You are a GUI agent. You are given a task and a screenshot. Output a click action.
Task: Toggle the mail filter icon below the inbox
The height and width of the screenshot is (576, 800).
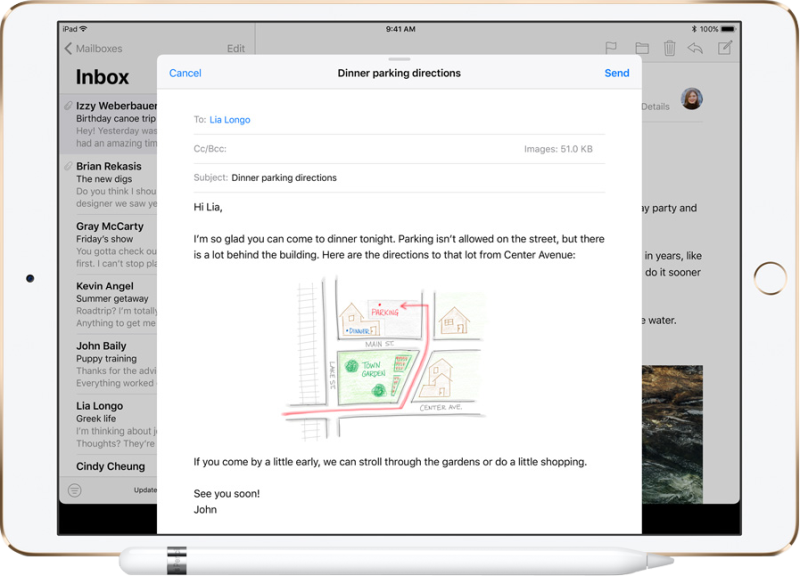tap(74, 490)
